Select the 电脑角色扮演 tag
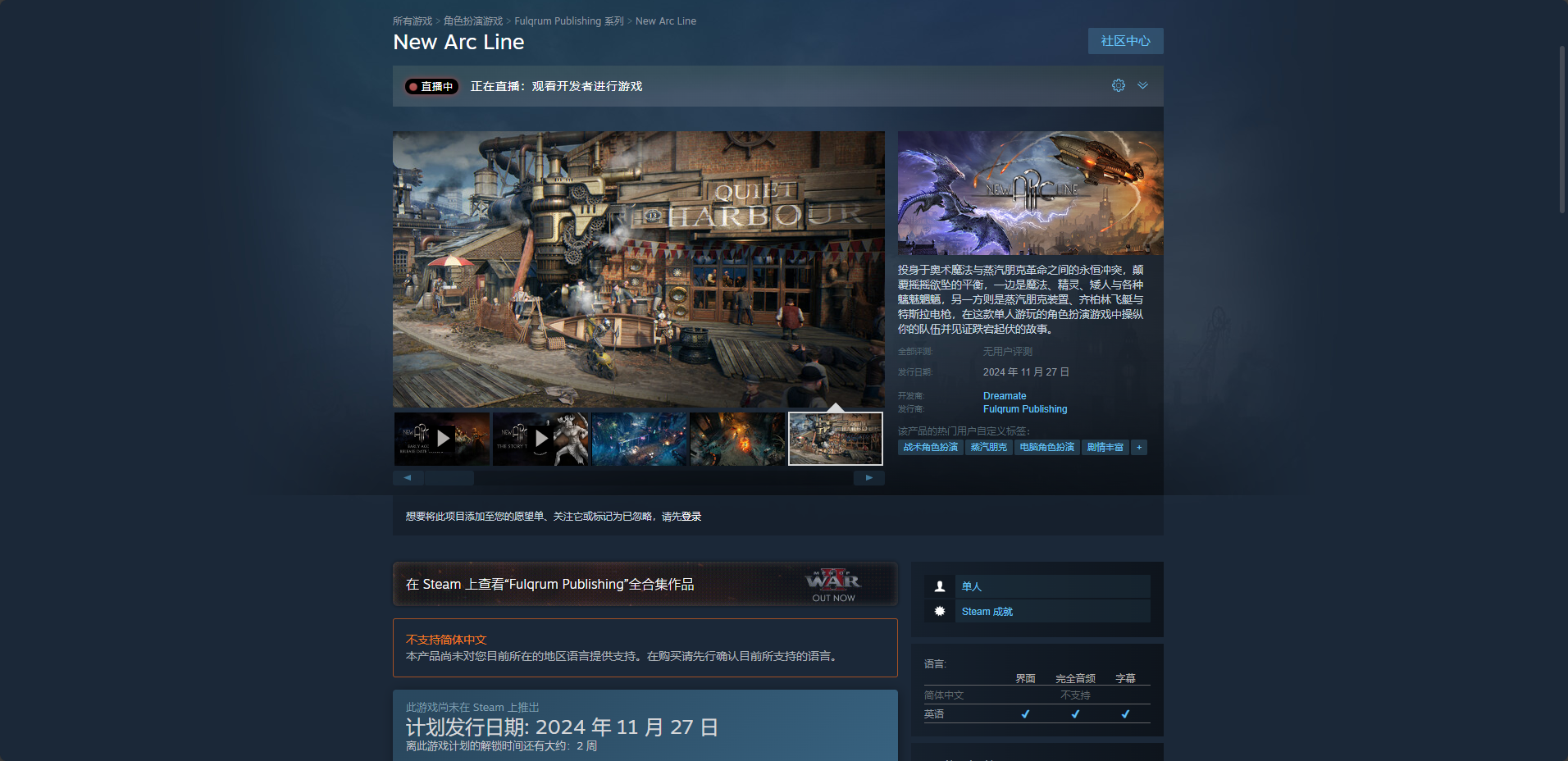Viewport: 1568px width, 761px height. click(x=1047, y=448)
